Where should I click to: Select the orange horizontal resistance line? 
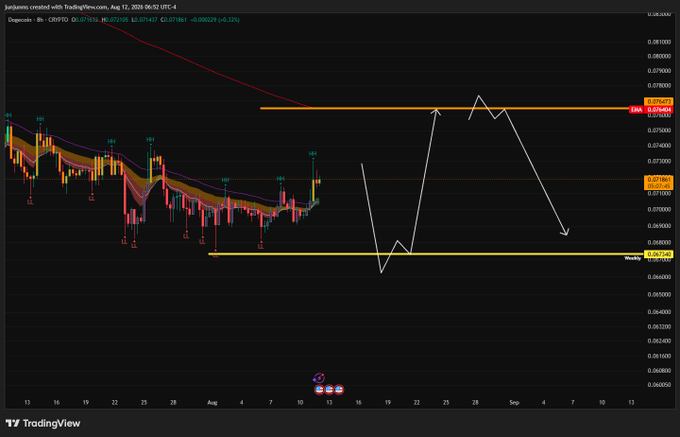click(x=445, y=108)
